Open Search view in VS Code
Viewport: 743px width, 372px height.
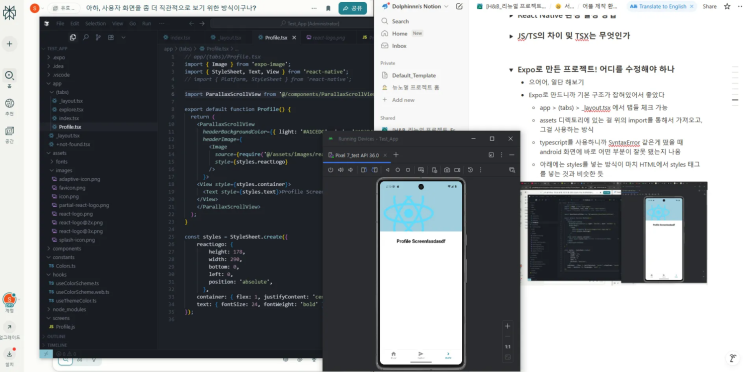86,37
